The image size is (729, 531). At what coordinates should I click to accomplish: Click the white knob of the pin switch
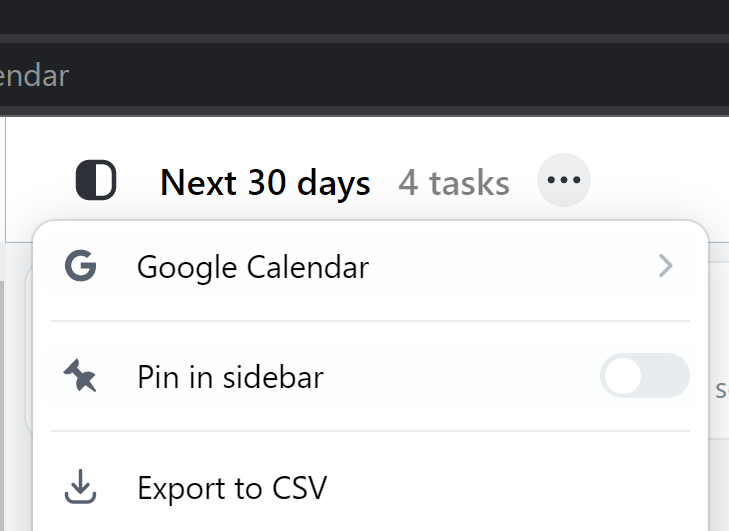(623, 376)
